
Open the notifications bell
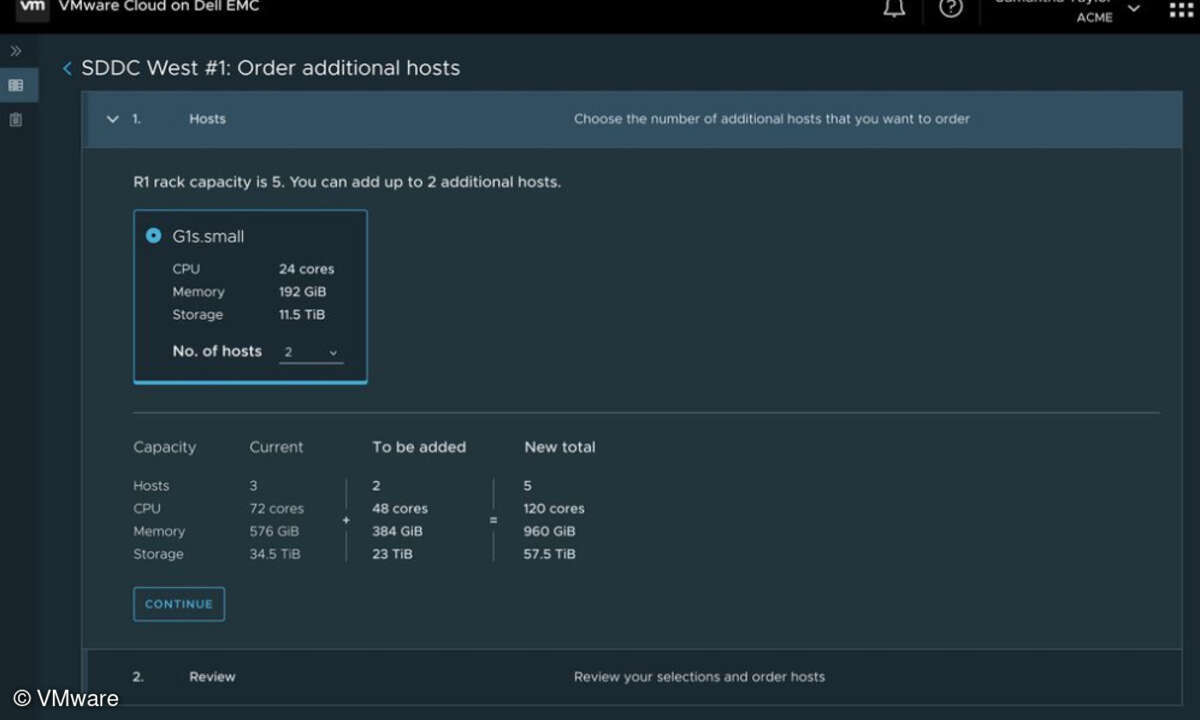(894, 8)
